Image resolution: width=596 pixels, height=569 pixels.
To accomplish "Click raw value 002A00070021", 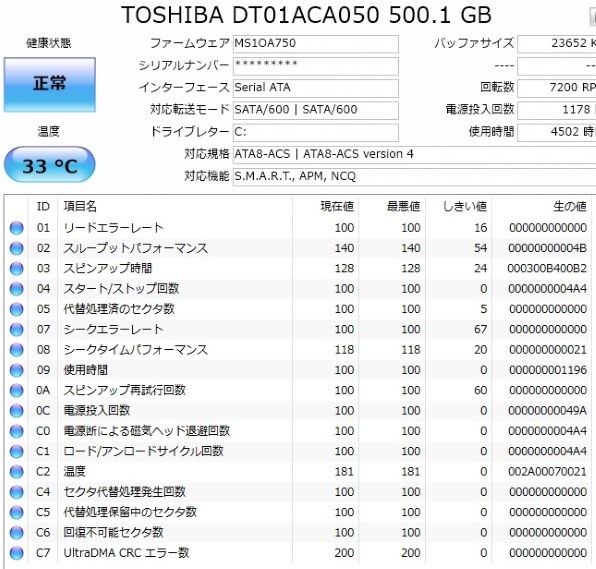I will click(547, 472).
